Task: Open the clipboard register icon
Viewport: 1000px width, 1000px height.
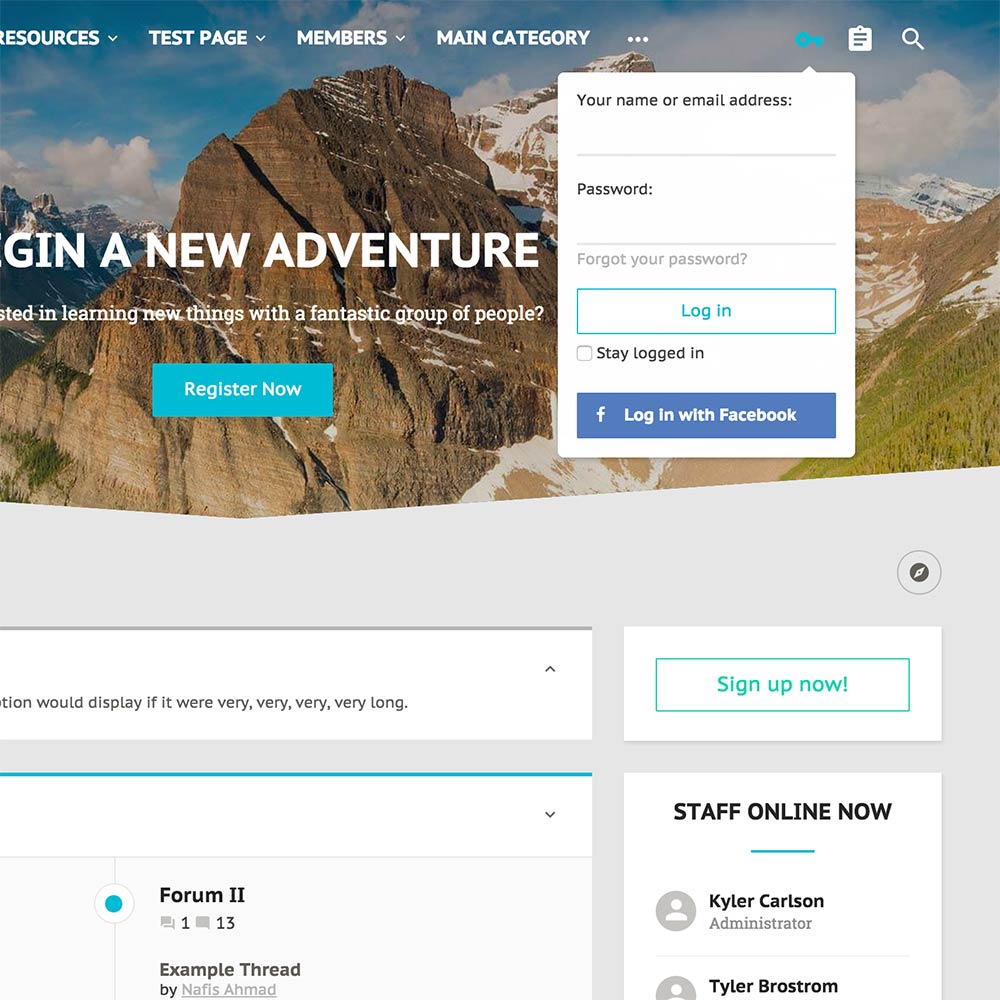Action: tap(860, 39)
